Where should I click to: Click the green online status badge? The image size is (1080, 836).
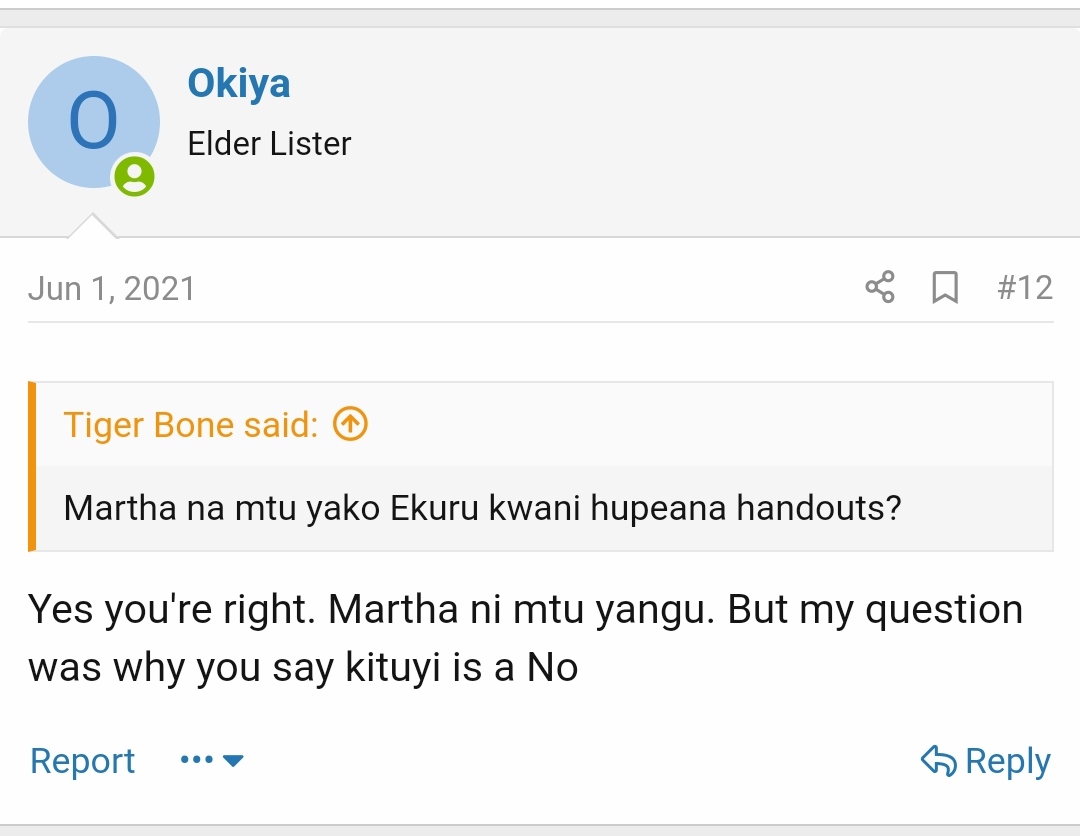[x=134, y=177]
